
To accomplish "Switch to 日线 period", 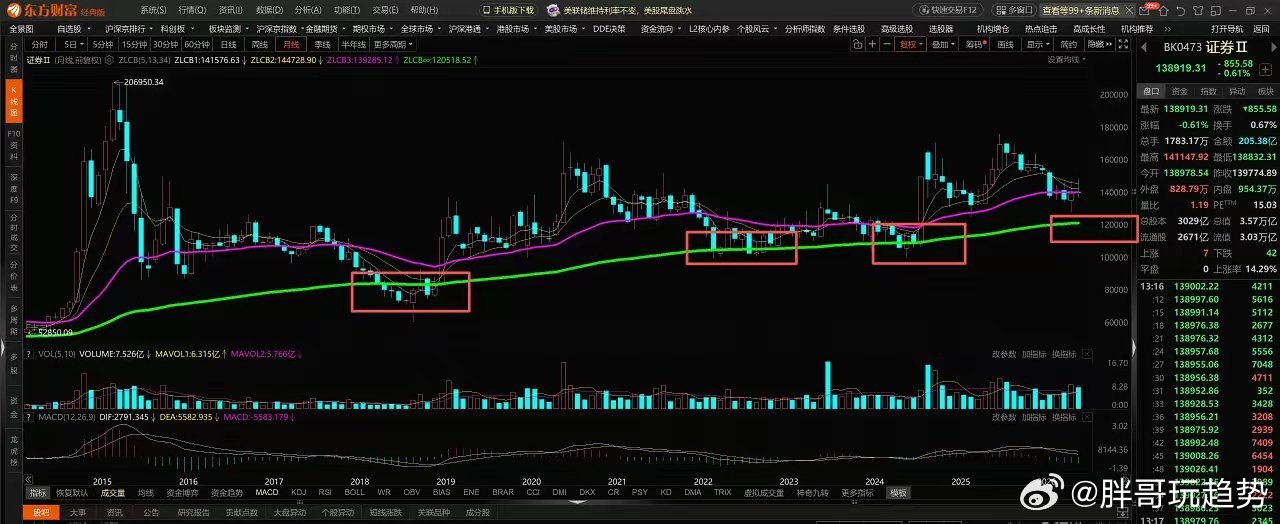I will click(x=229, y=45).
